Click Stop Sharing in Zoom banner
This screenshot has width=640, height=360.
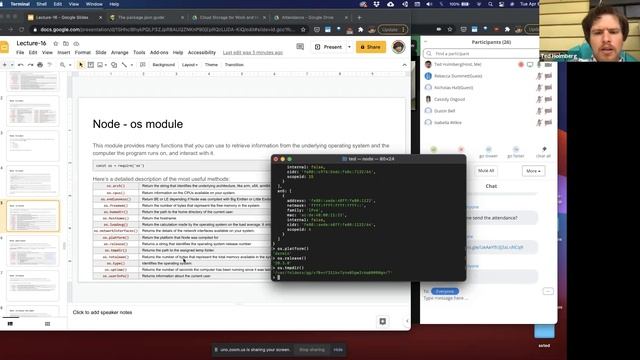(x=312, y=350)
